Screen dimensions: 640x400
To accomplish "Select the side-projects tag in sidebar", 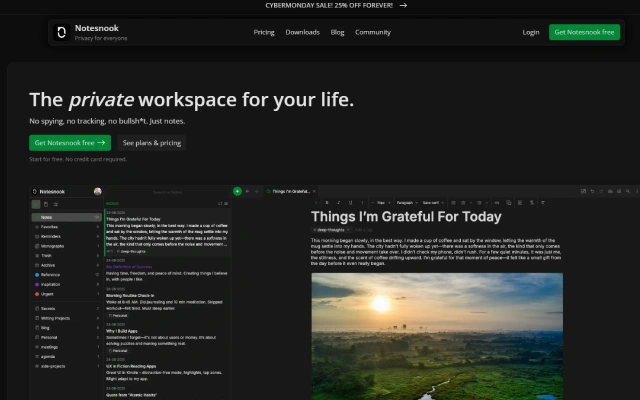I will pos(66,366).
